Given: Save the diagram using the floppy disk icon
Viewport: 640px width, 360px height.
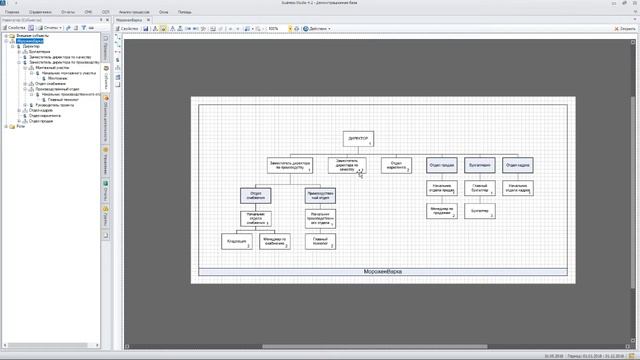Looking at the screenshot, I should pos(146,29).
